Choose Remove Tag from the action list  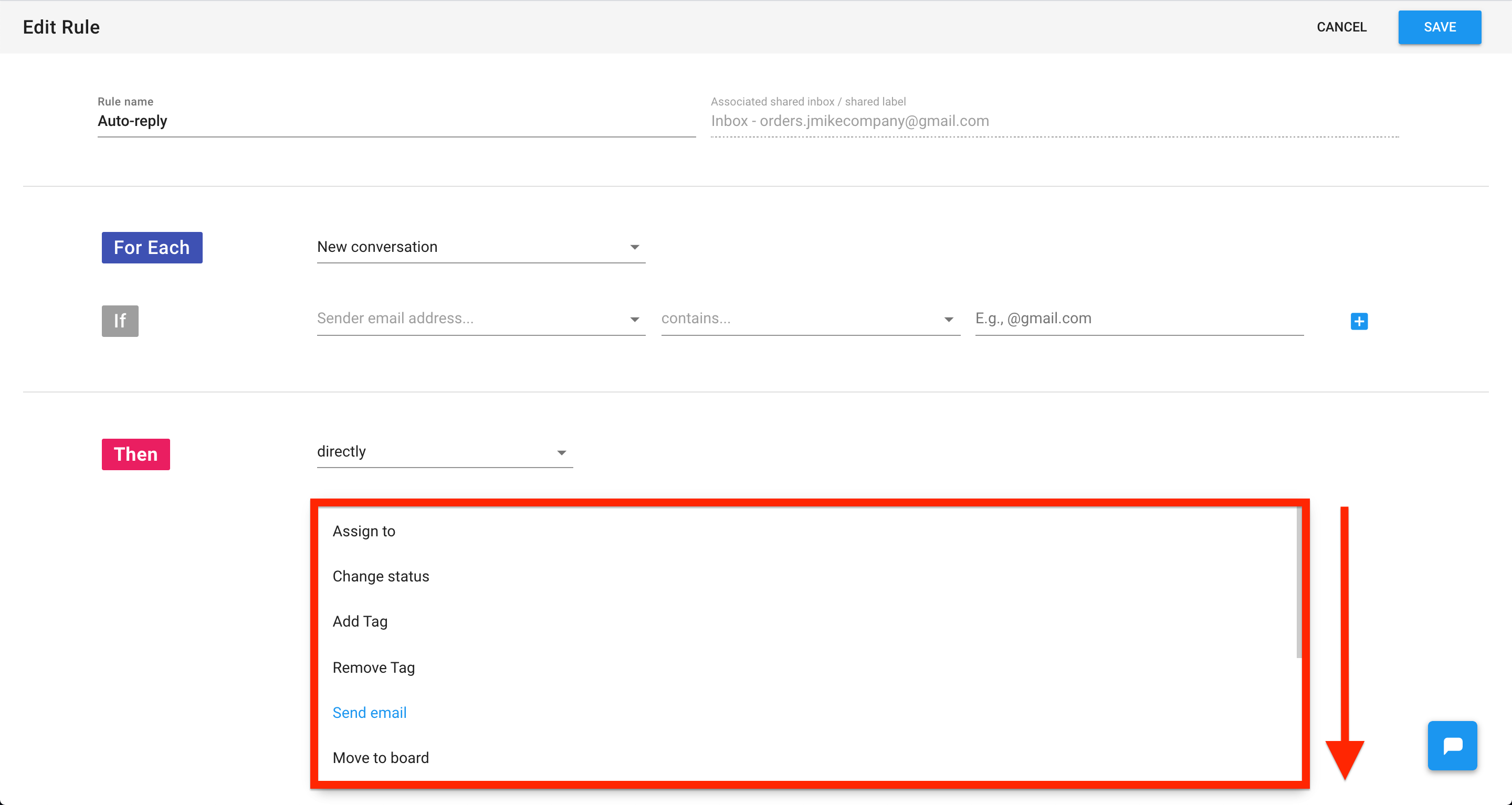(x=807, y=667)
